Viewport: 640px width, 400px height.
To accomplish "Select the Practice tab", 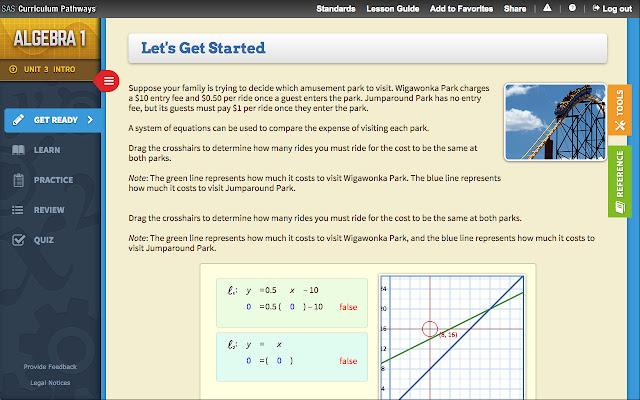I will point(53,180).
